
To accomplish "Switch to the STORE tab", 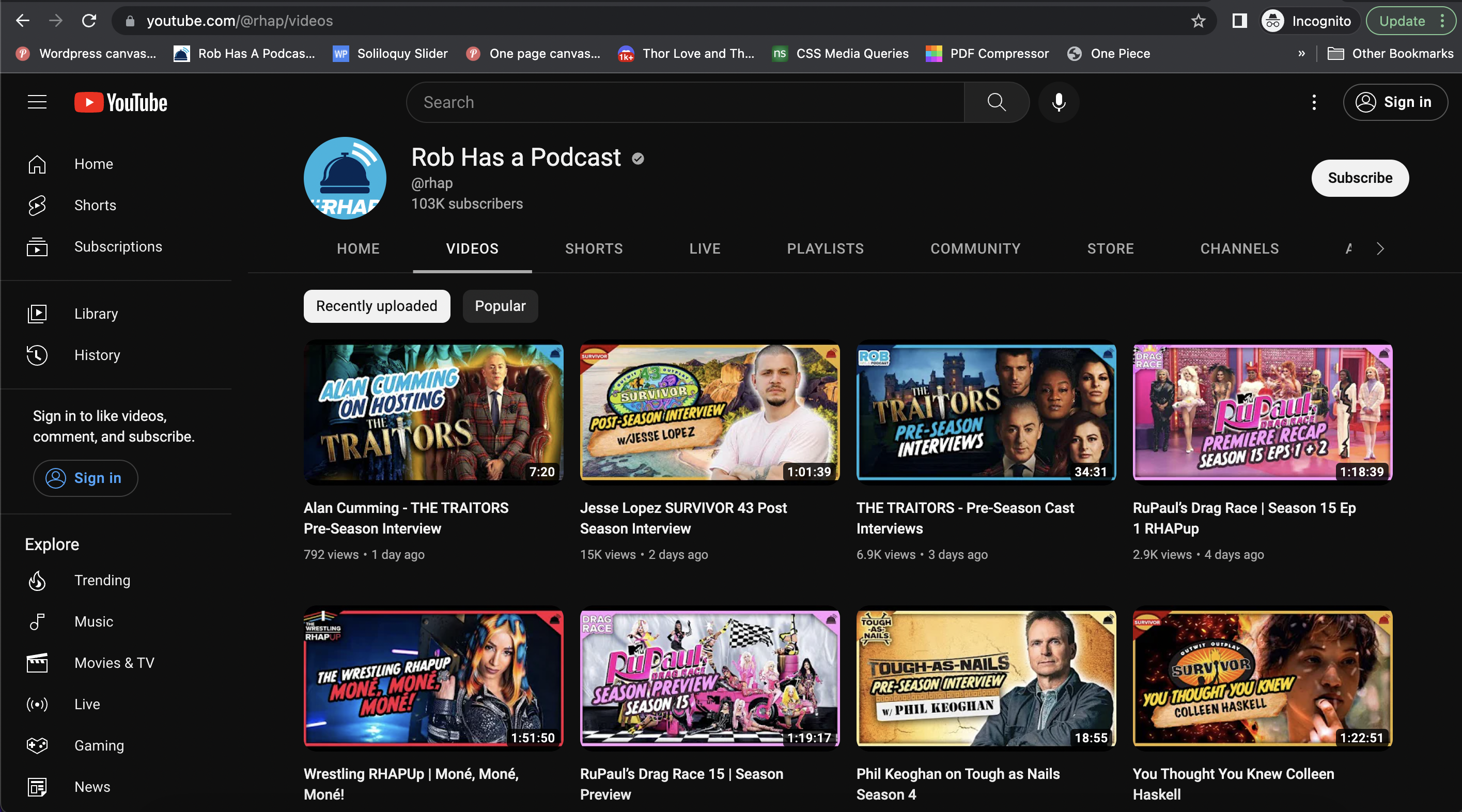I will click(x=1111, y=248).
